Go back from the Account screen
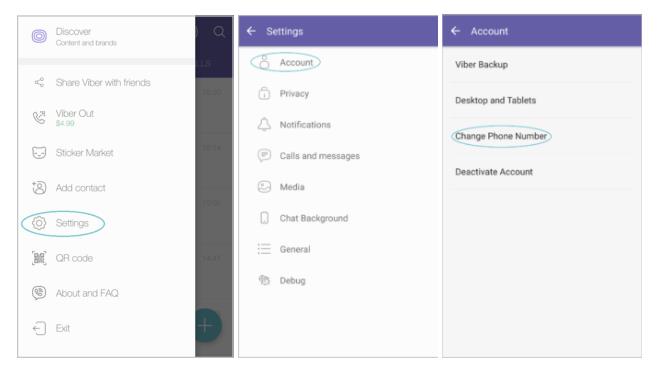 [x=455, y=31]
